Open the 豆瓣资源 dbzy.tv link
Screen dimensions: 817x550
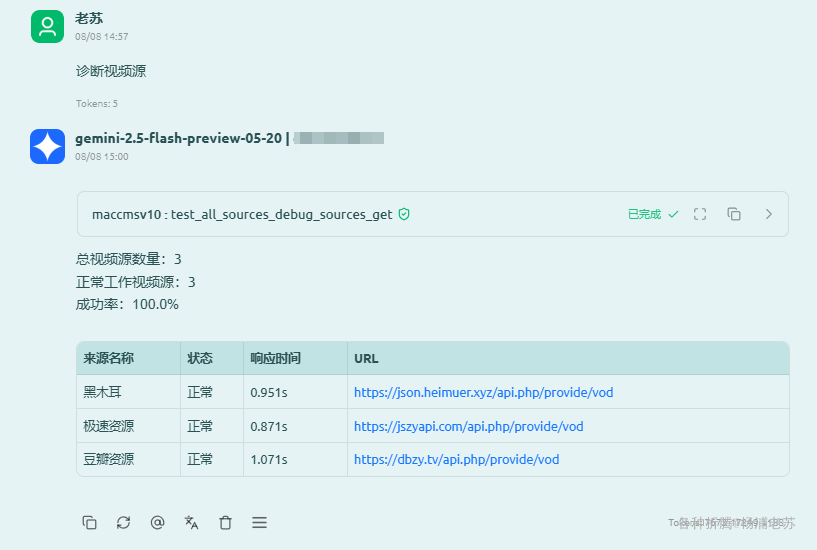pos(456,459)
